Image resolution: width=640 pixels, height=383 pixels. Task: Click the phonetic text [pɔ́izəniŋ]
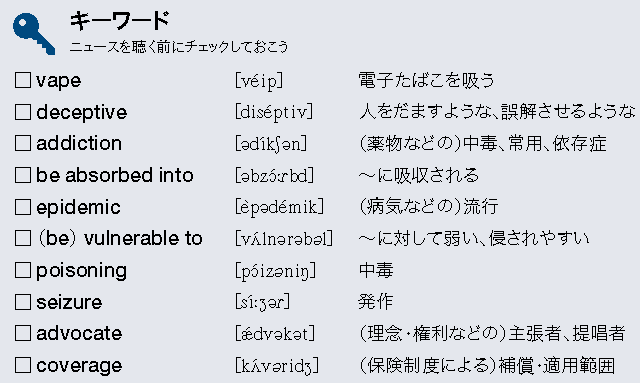276,271
